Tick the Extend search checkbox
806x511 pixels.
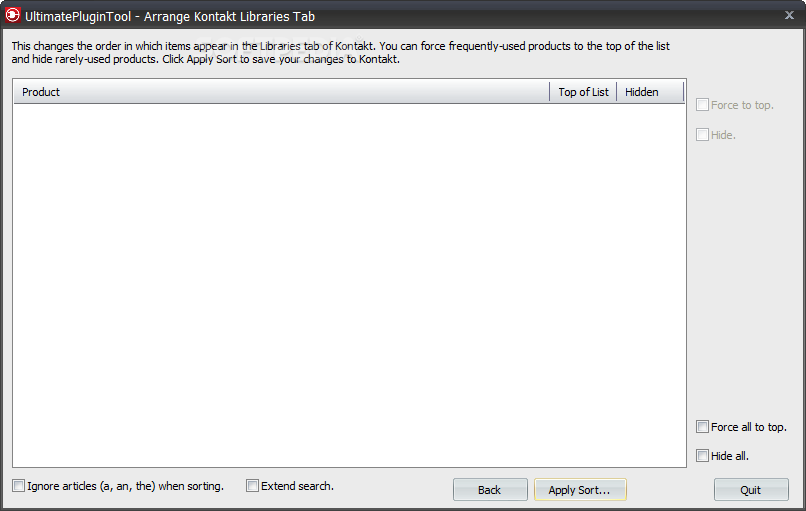[252, 486]
